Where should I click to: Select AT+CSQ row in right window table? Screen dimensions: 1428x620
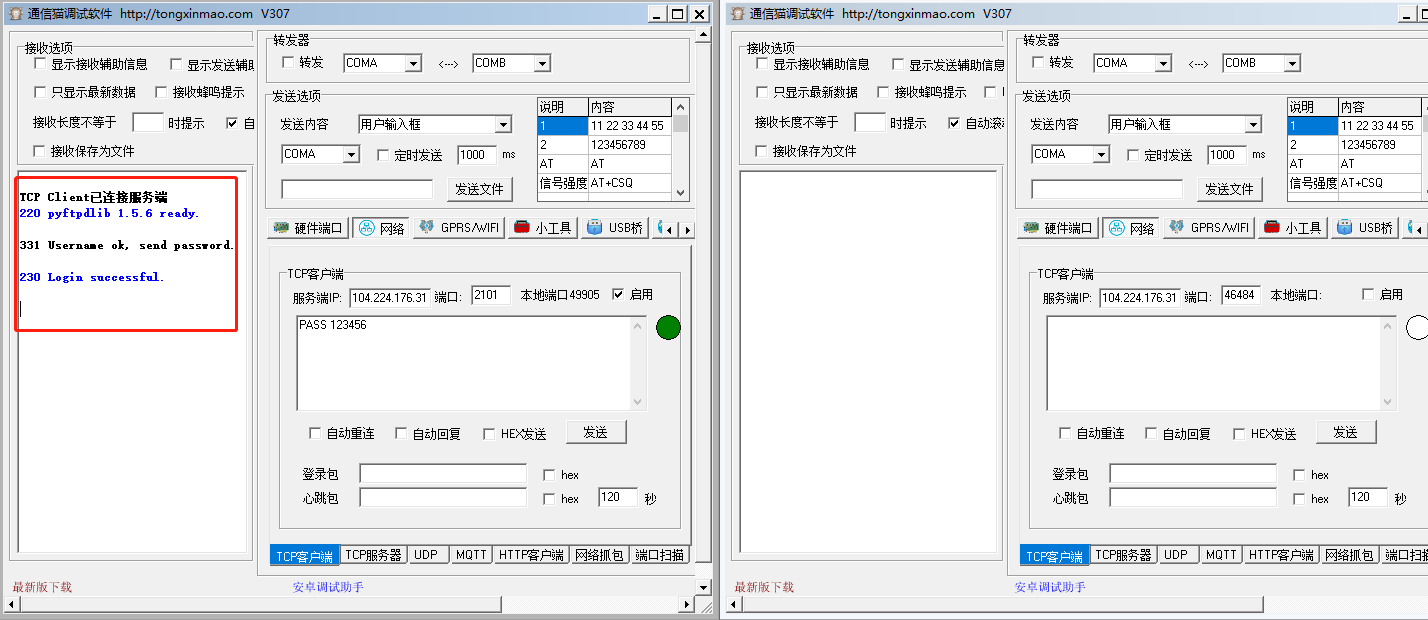point(1354,183)
